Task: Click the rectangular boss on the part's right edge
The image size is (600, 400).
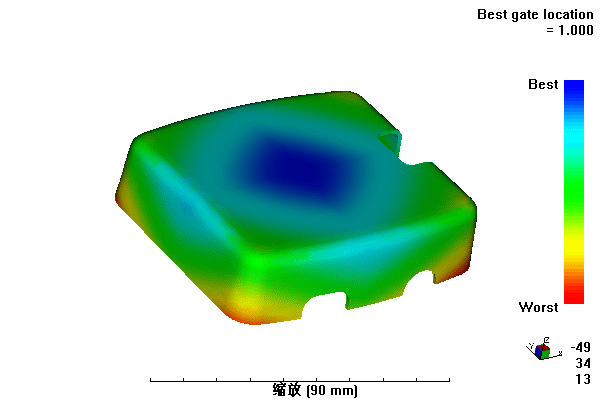Action: (x=389, y=141)
